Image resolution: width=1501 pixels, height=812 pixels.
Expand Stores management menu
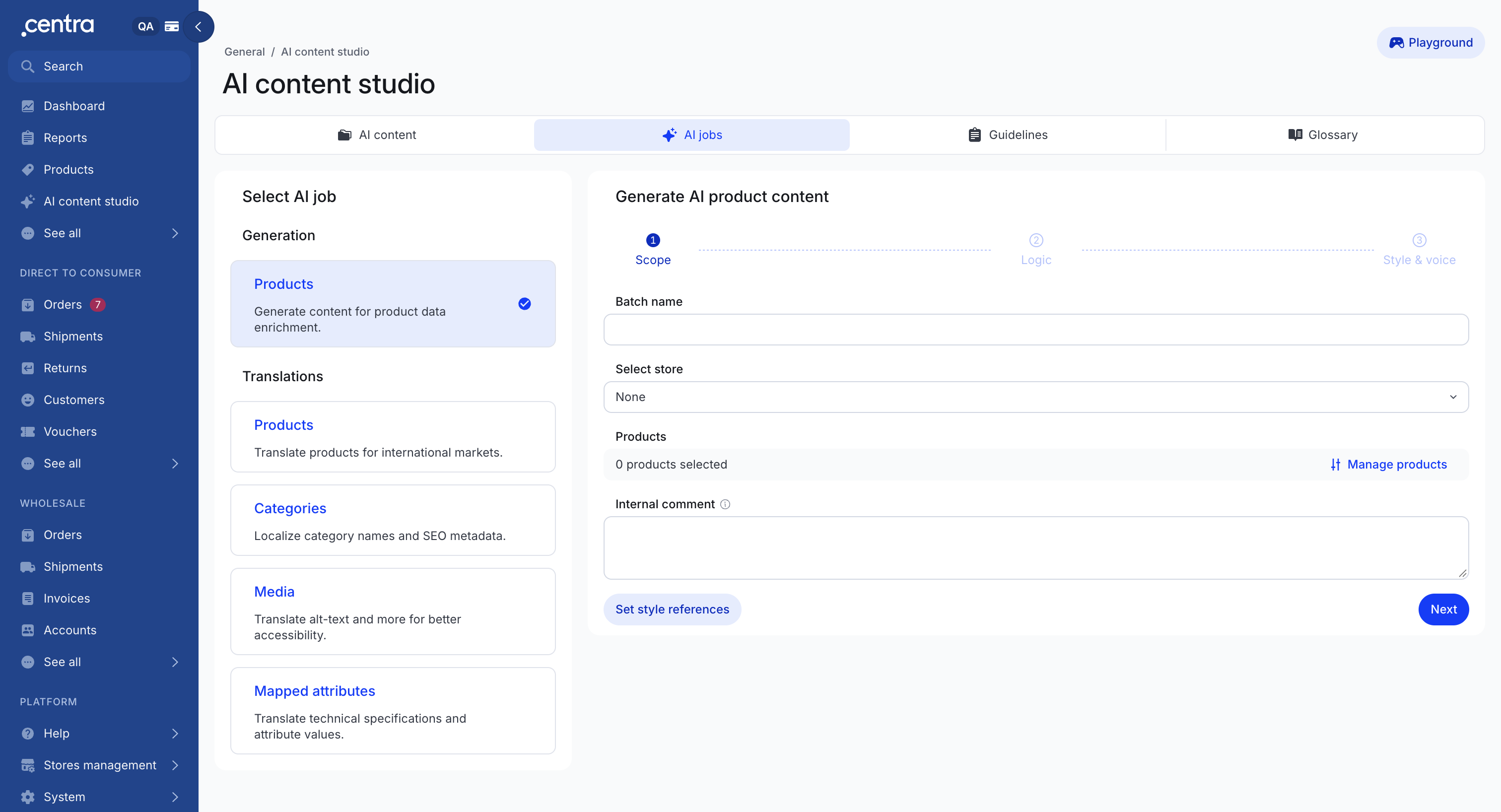(99, 765)
